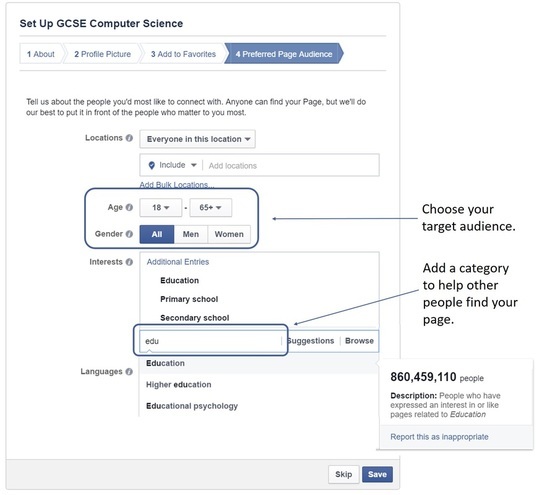Screen dimensions: 542x495
Task: Open the 3 Add to Favorites step
Action: (x=183, y=54)
